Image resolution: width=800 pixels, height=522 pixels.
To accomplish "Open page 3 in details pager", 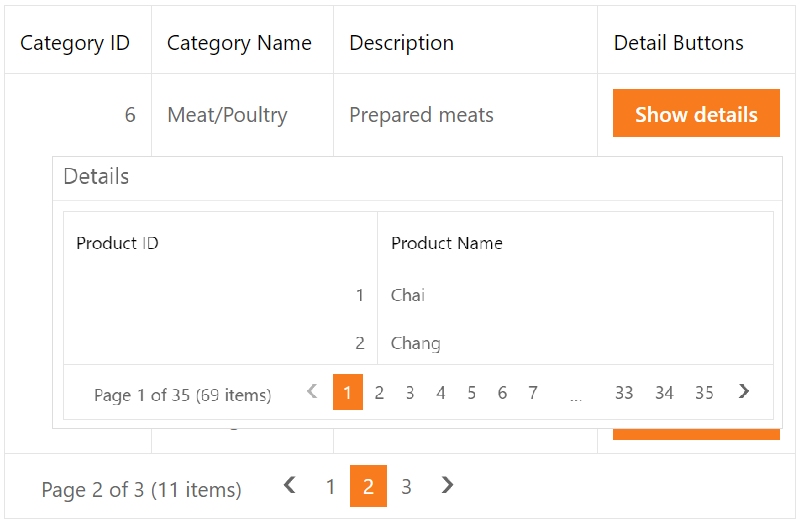I will coord(410,393).
